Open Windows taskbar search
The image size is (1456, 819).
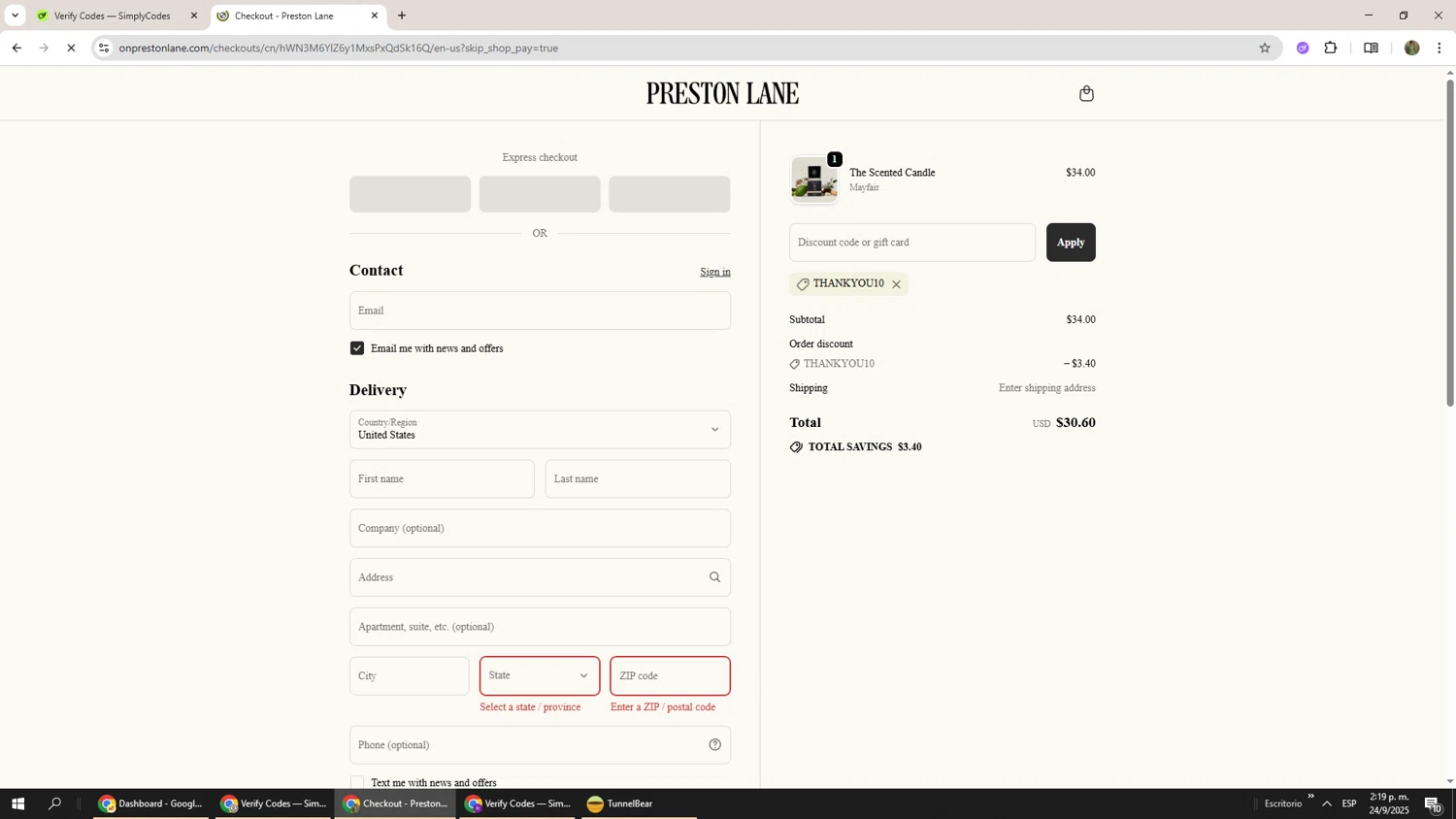(x=55, y=803)
